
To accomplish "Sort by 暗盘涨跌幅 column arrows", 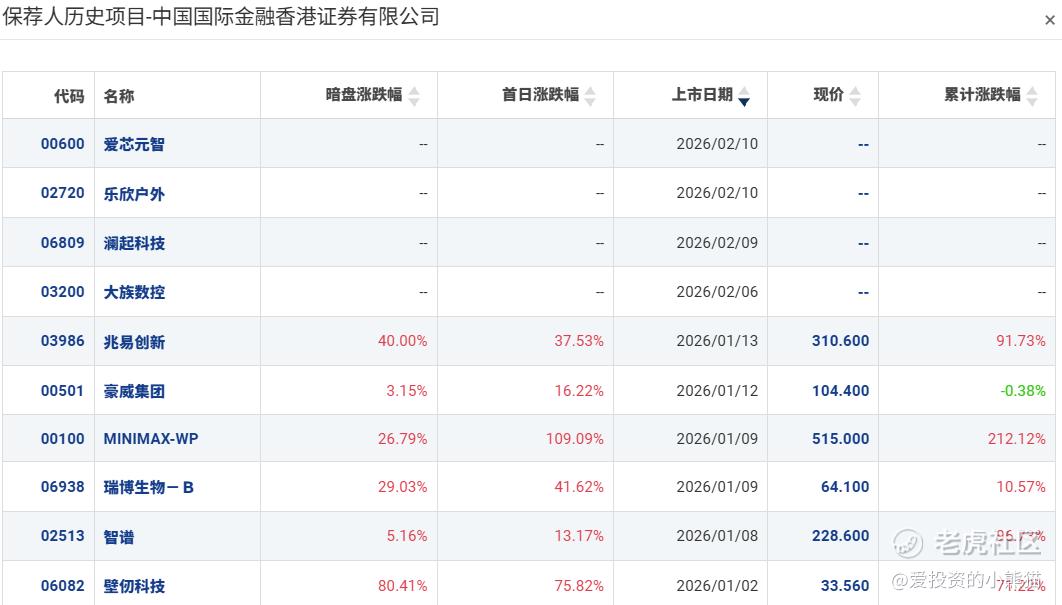I will tap(414, 96).
